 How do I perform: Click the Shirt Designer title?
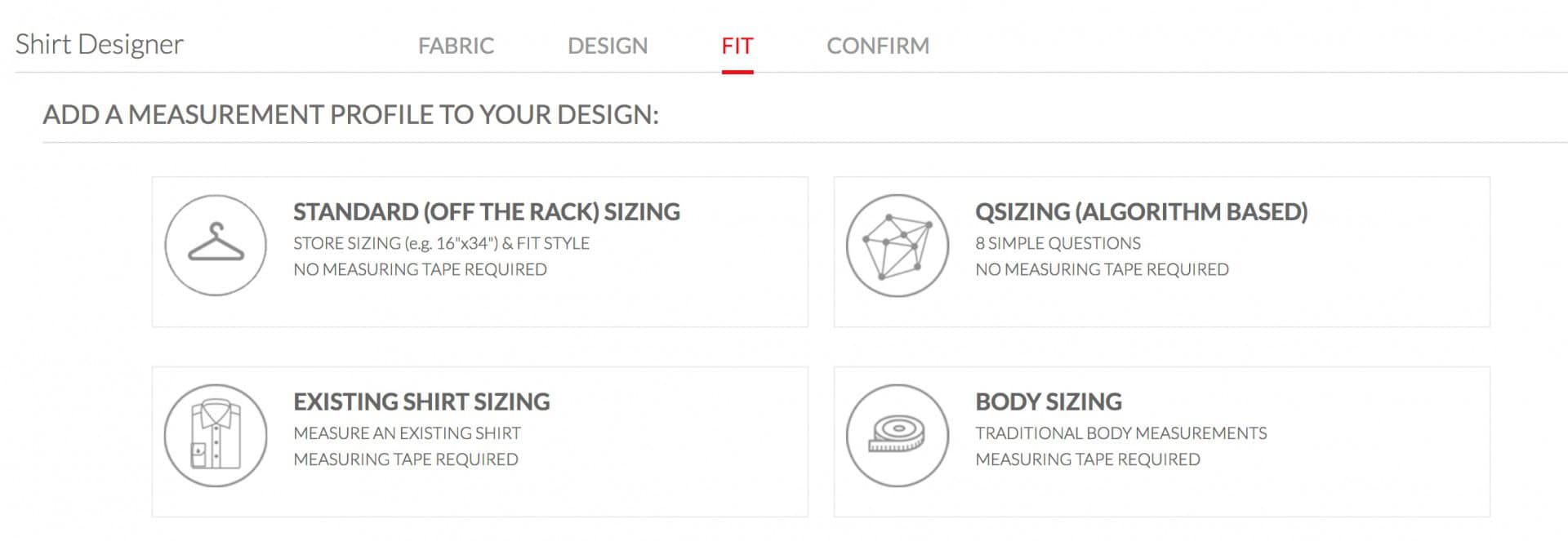(100, 44)
